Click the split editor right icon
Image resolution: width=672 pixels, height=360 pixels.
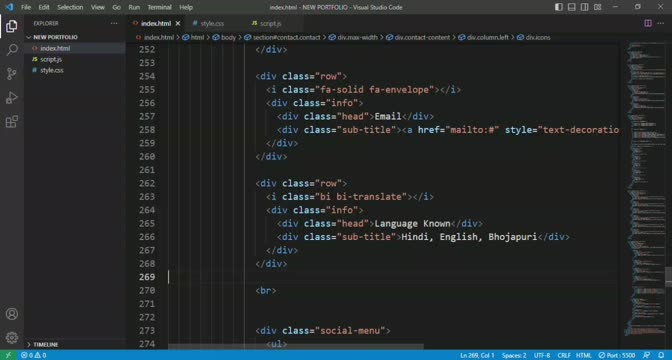click(648, 23)
